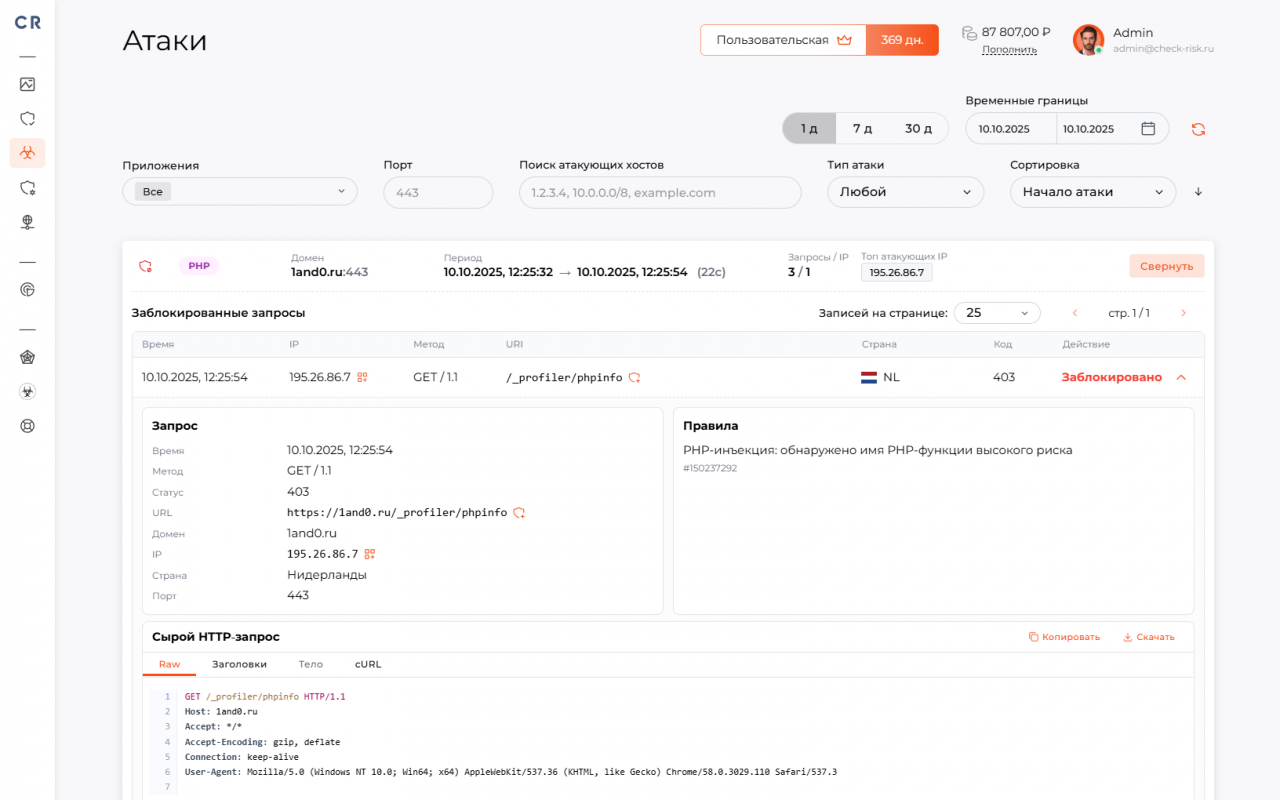Click the domain 1and0.ru:443
The height and width of the screenshot is (800, 1280).
pyautogui.click(x=330, y=272)
